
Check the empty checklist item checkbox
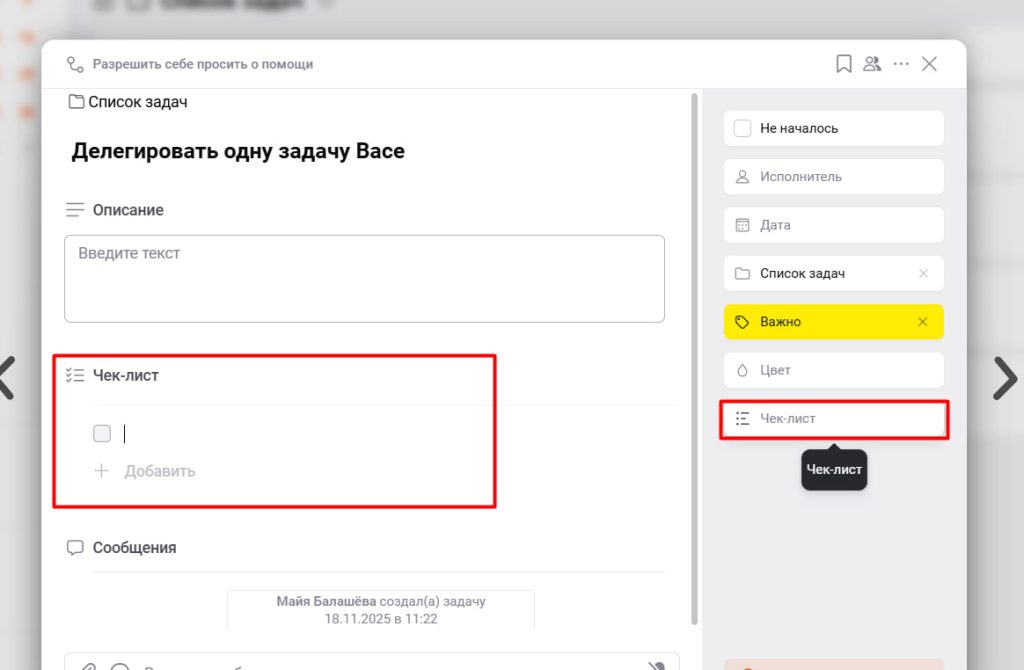(102, 434)
